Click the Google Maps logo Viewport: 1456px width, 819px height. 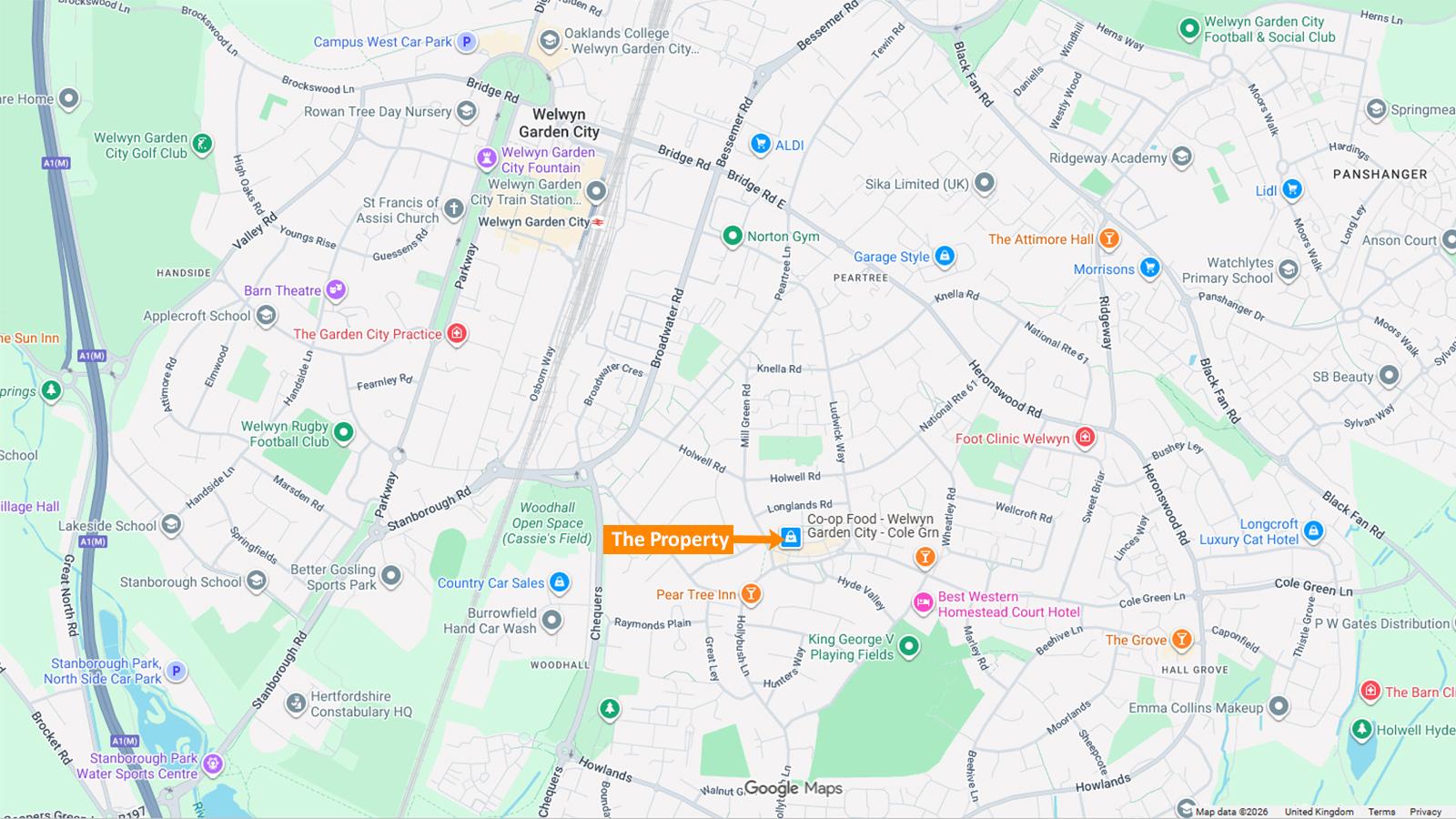click(794, 788)
